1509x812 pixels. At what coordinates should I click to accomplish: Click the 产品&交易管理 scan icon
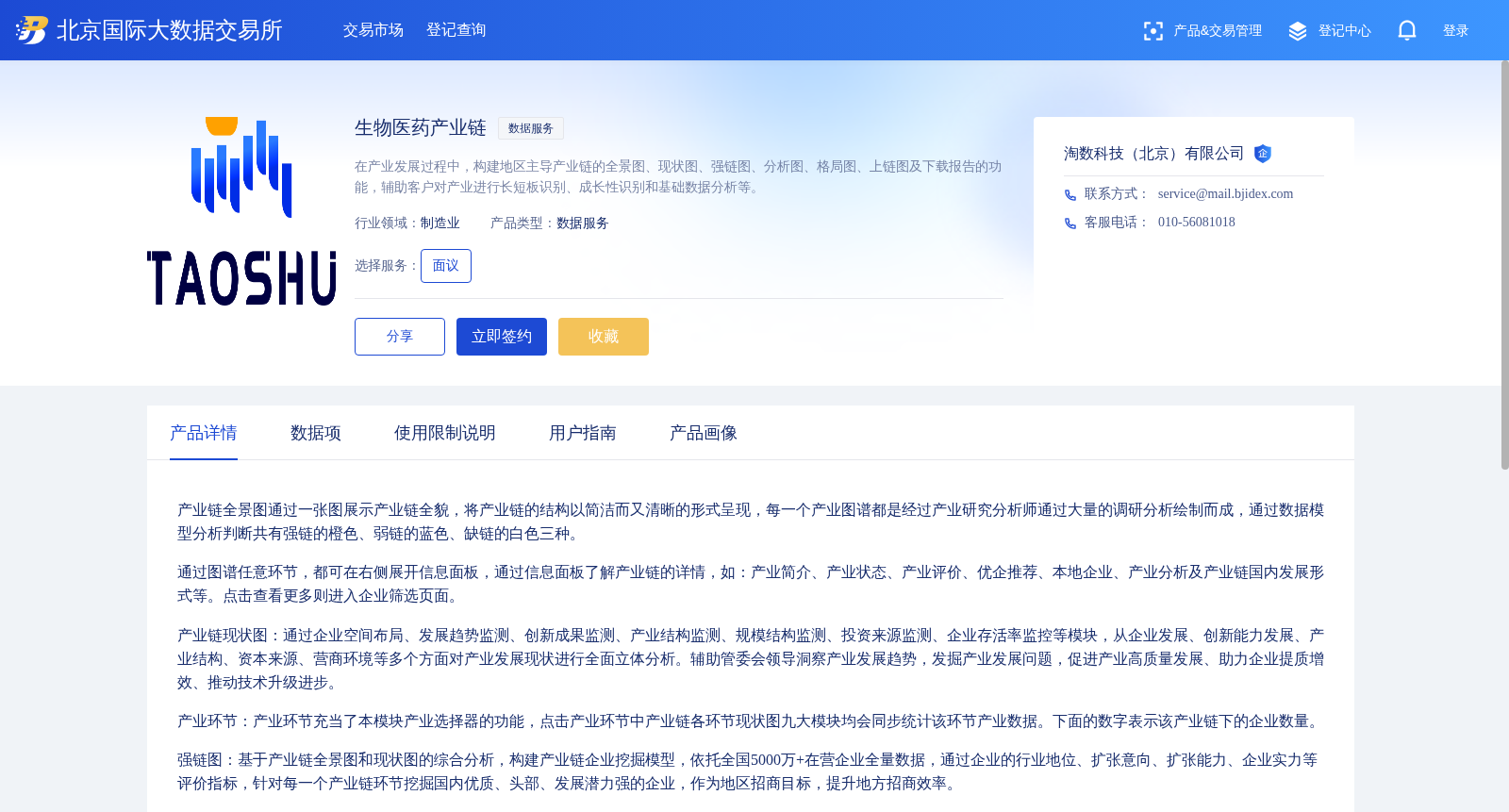pyautogui.click(x=1152, y=31)
